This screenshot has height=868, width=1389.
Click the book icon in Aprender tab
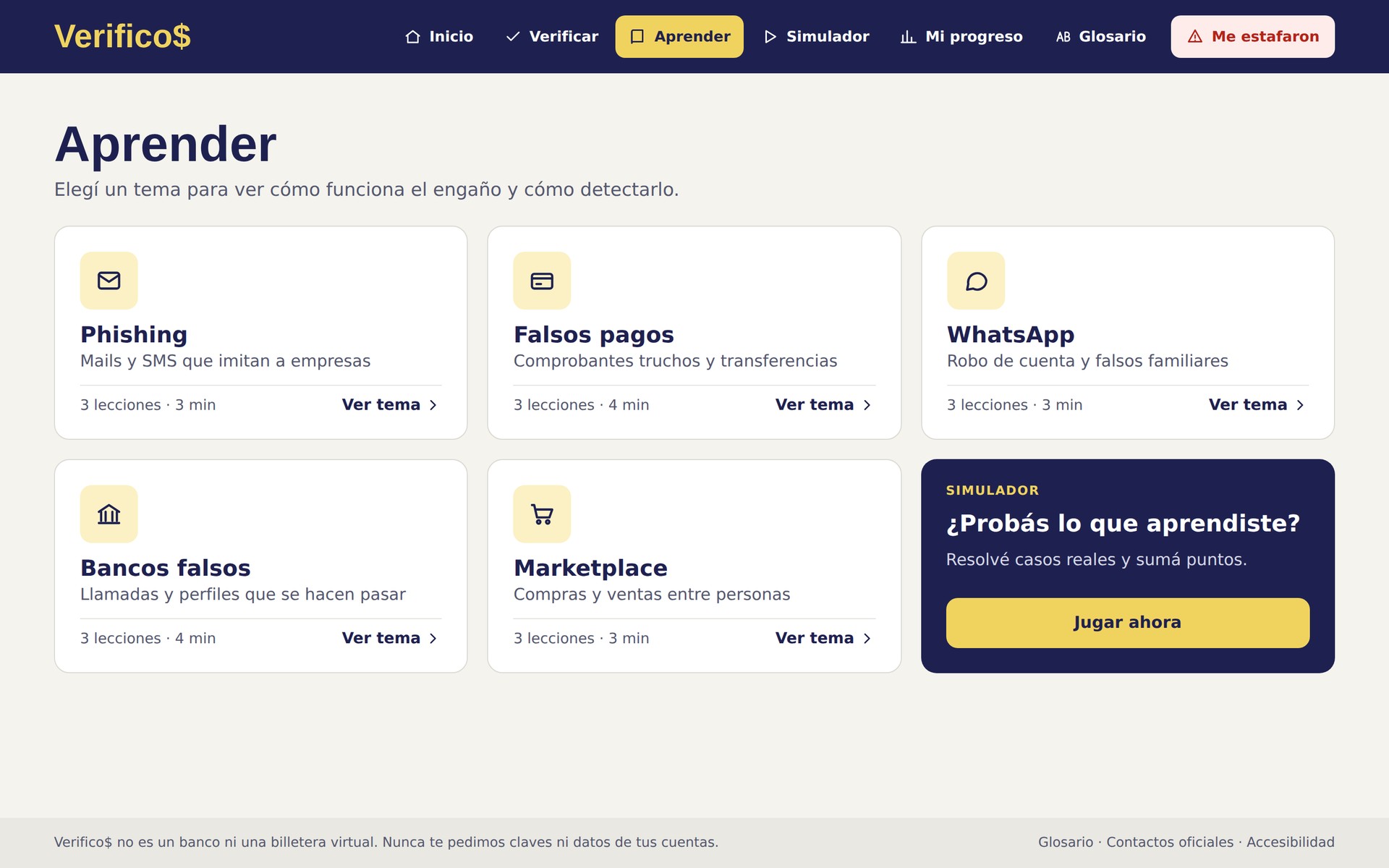tap(637, 37)
